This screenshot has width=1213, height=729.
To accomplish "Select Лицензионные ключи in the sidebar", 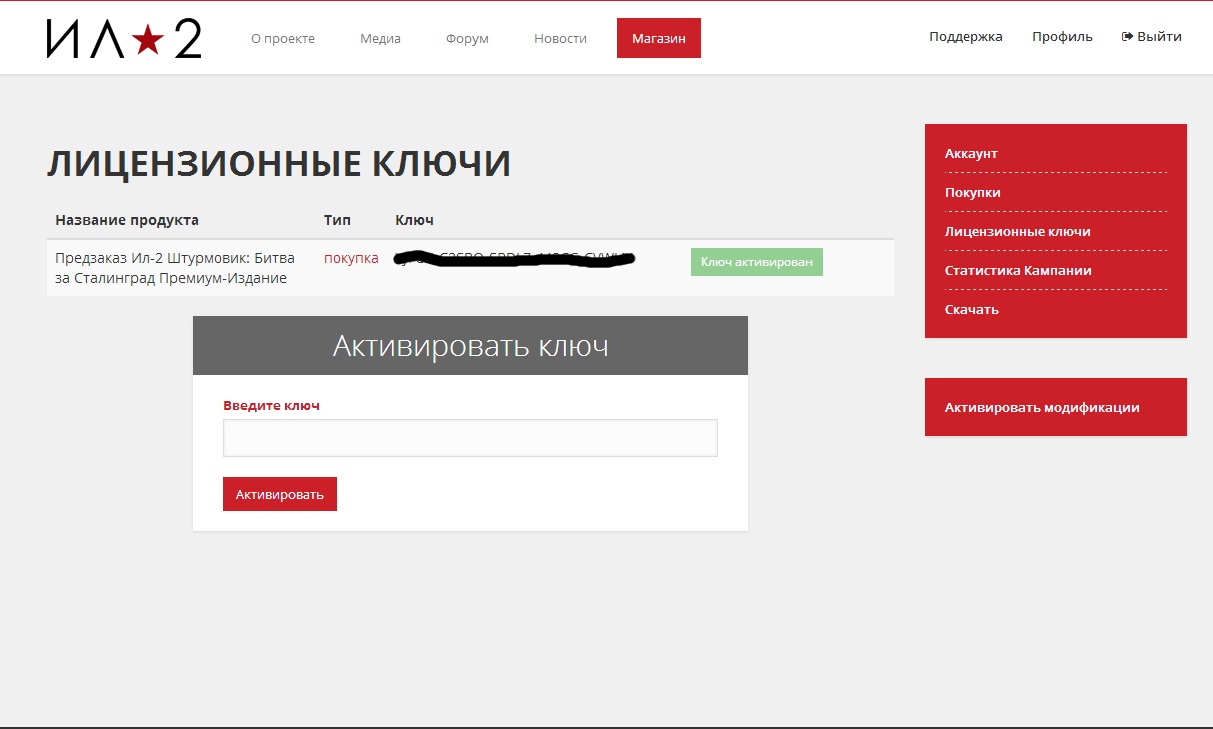I will tap(1018, 232).
